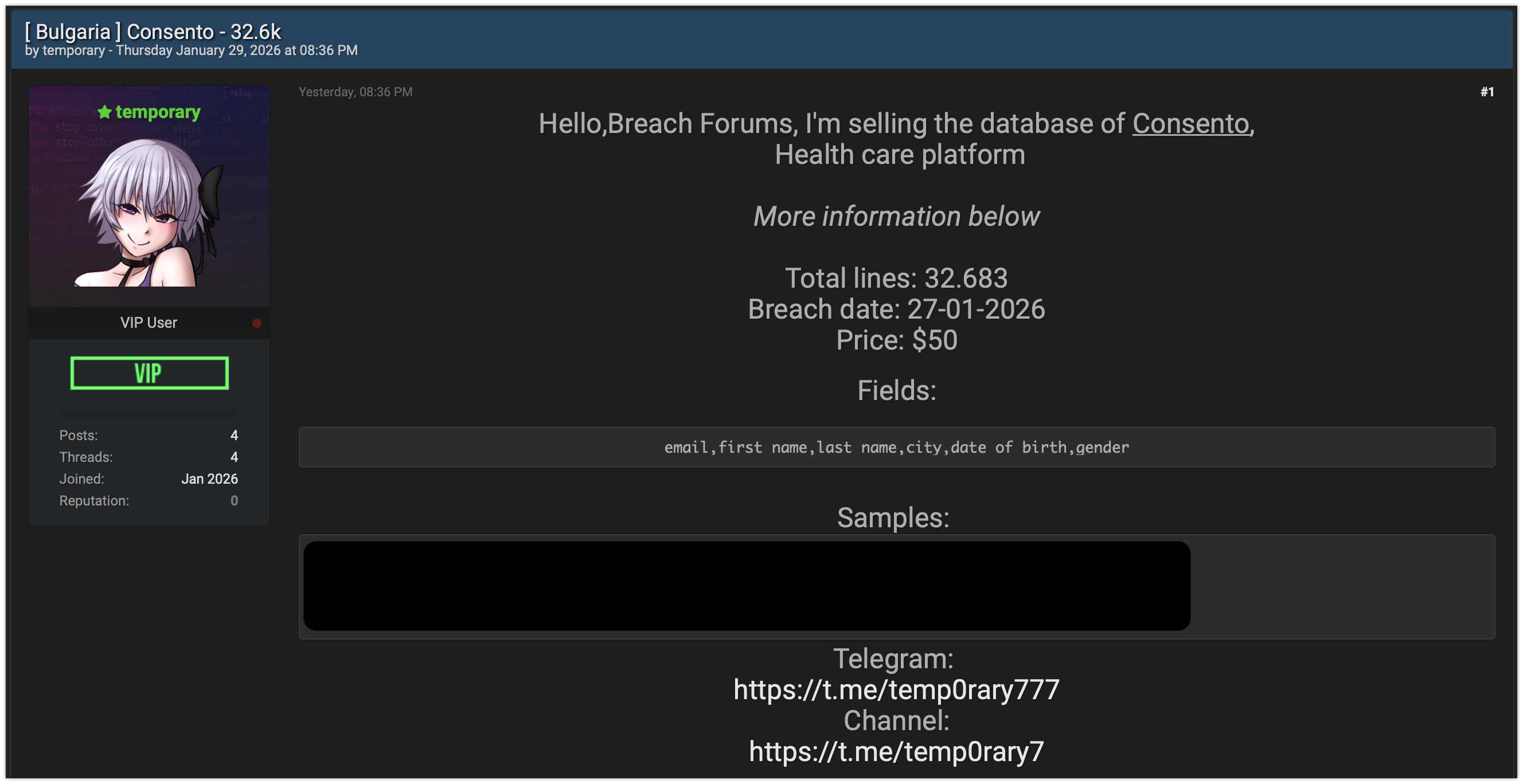1523x784 pixels.
Task: Click the Joined date Jan 2026
Action: [209, 479]
